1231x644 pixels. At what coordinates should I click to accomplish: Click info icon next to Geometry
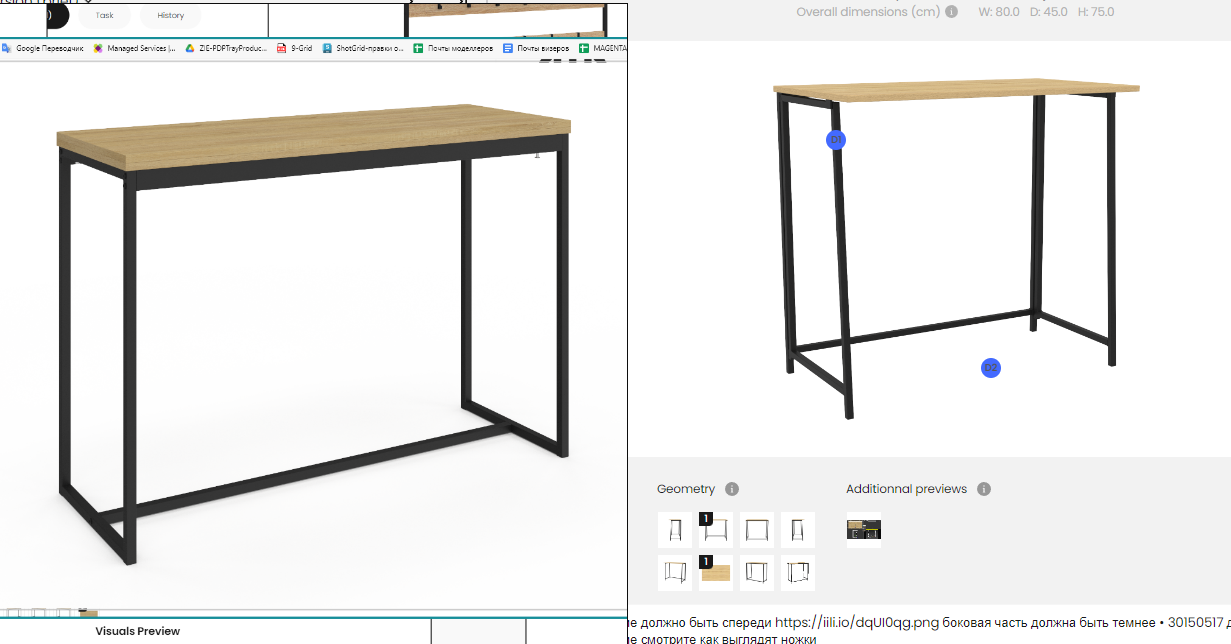732,489
